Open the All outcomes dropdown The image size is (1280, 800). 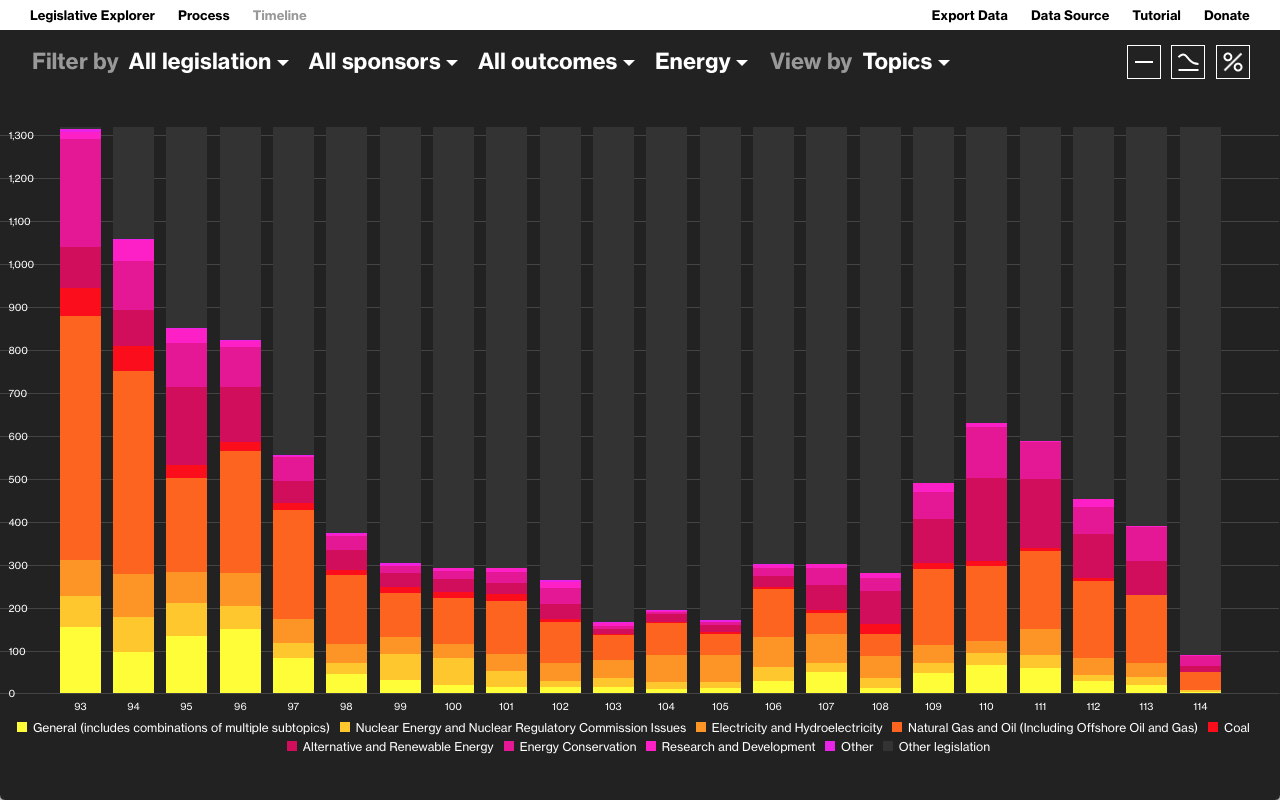coord(556,61)
